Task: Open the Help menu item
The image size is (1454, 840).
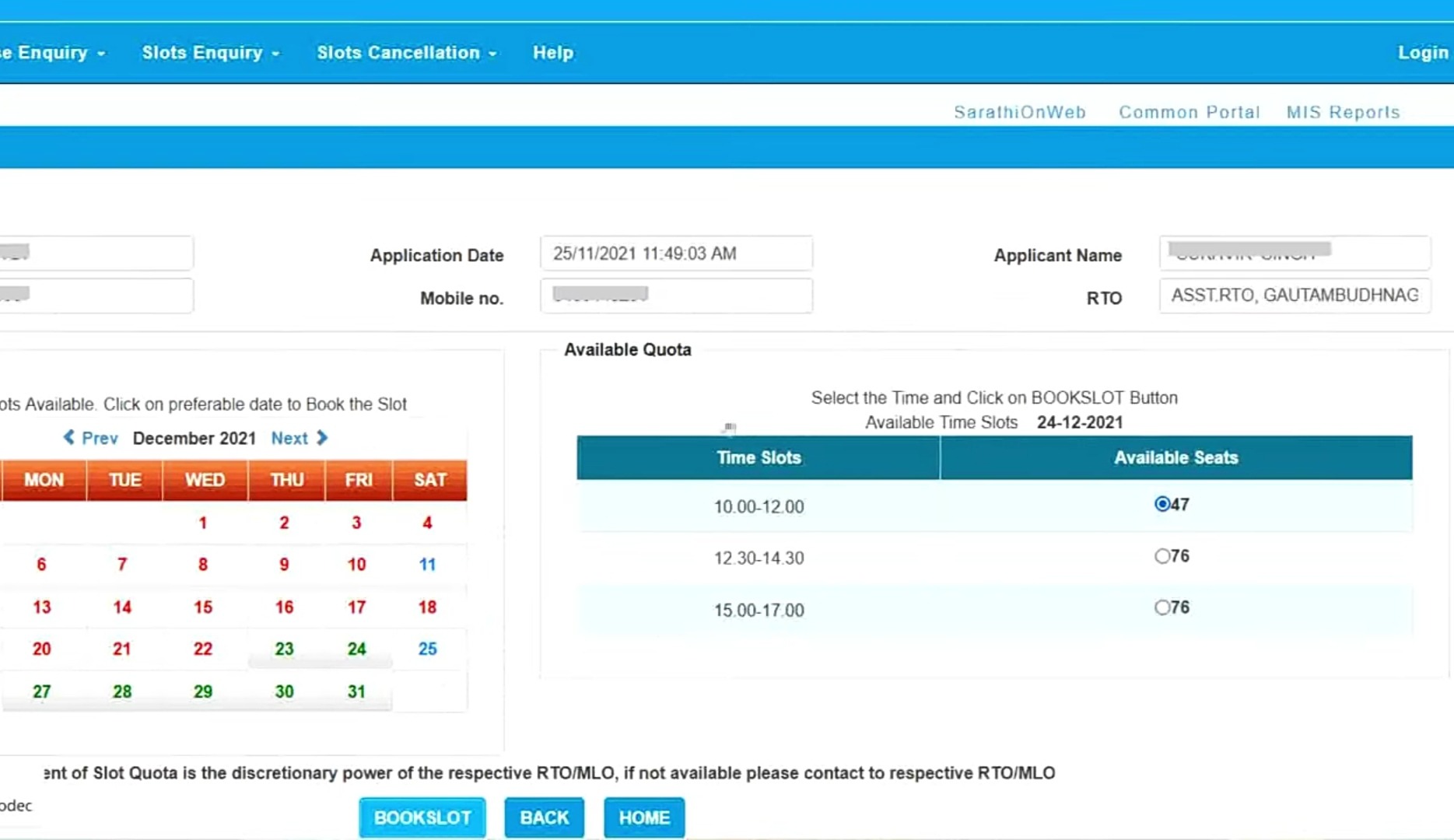Action: [552, 53]
